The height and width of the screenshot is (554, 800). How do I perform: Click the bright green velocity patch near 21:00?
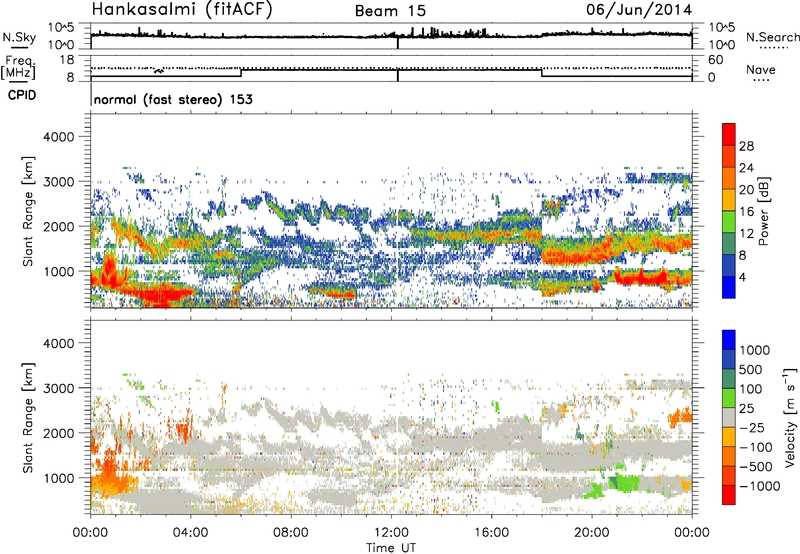point(623,483)
